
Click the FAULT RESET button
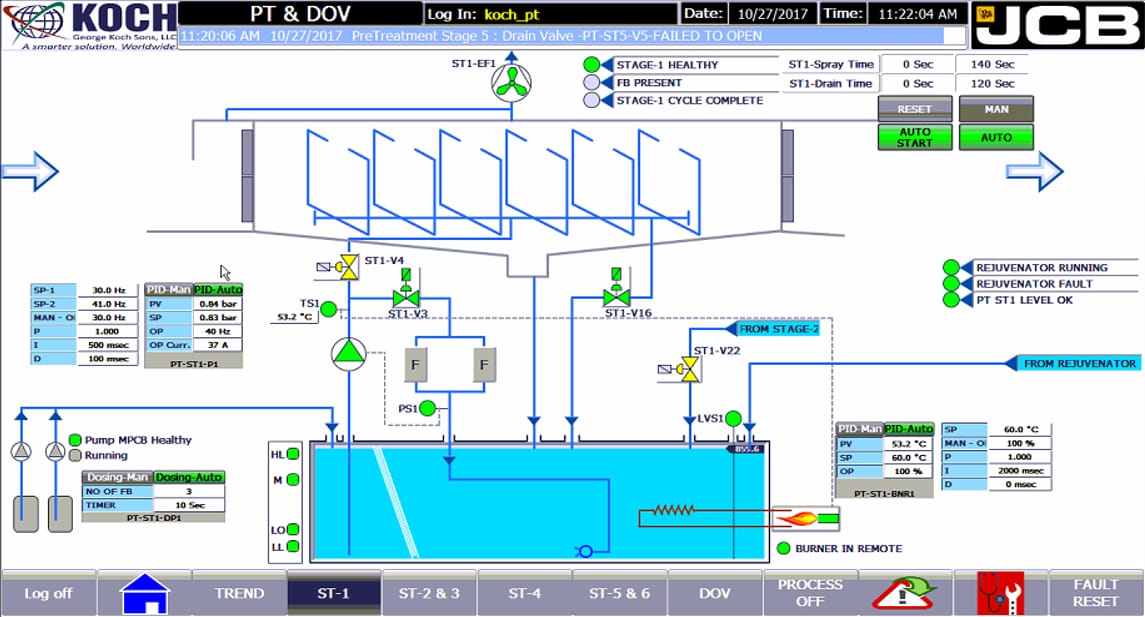click(1095, 594)
